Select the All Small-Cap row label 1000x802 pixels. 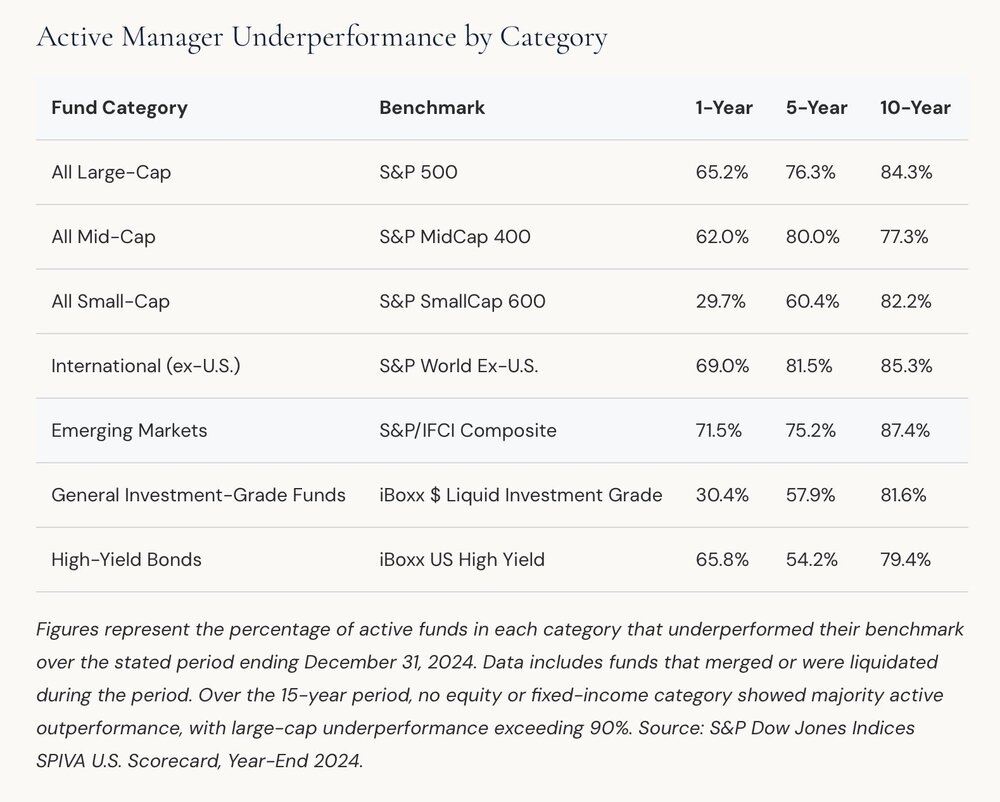[110, 301]
